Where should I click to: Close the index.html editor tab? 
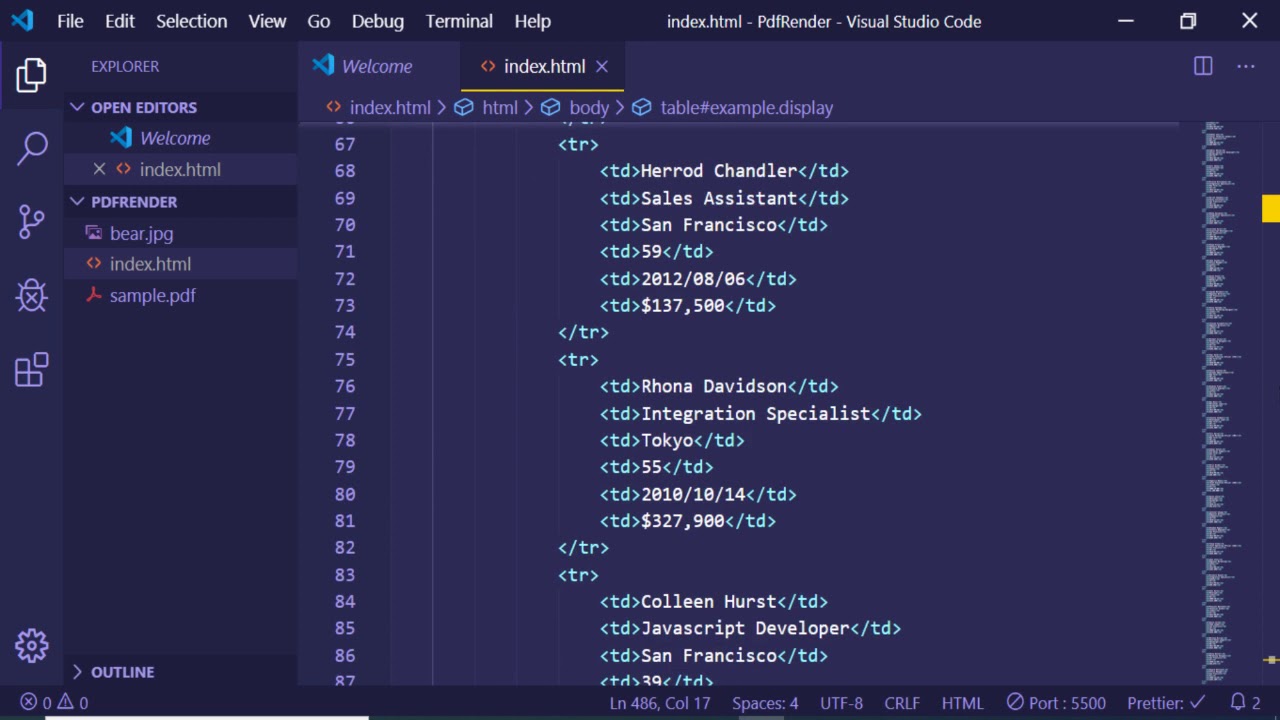(602, 66)
